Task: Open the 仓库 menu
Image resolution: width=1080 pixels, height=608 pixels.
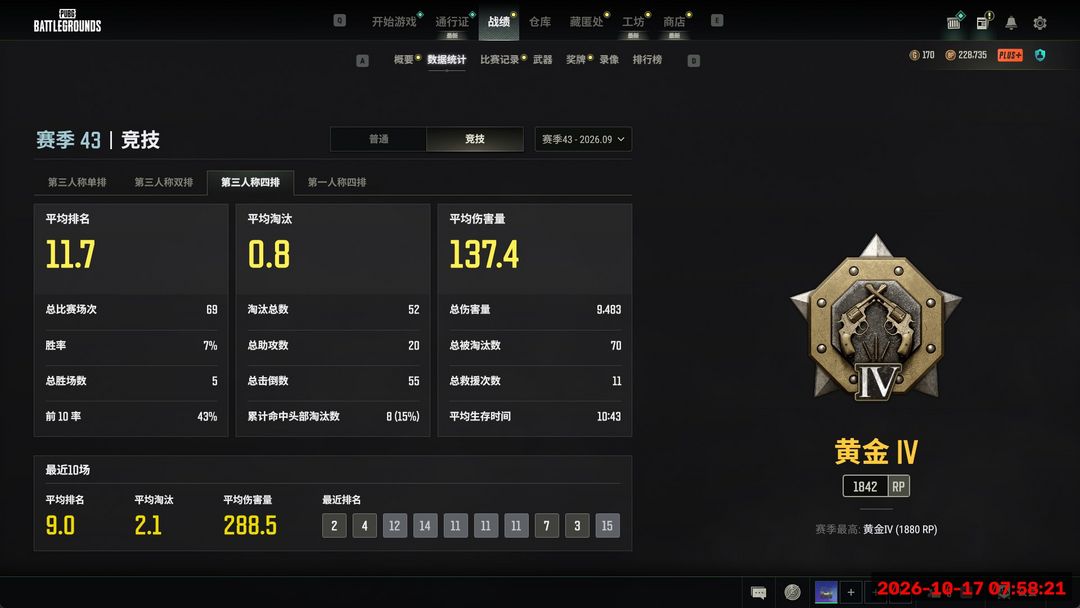Action: coord(540,22)
